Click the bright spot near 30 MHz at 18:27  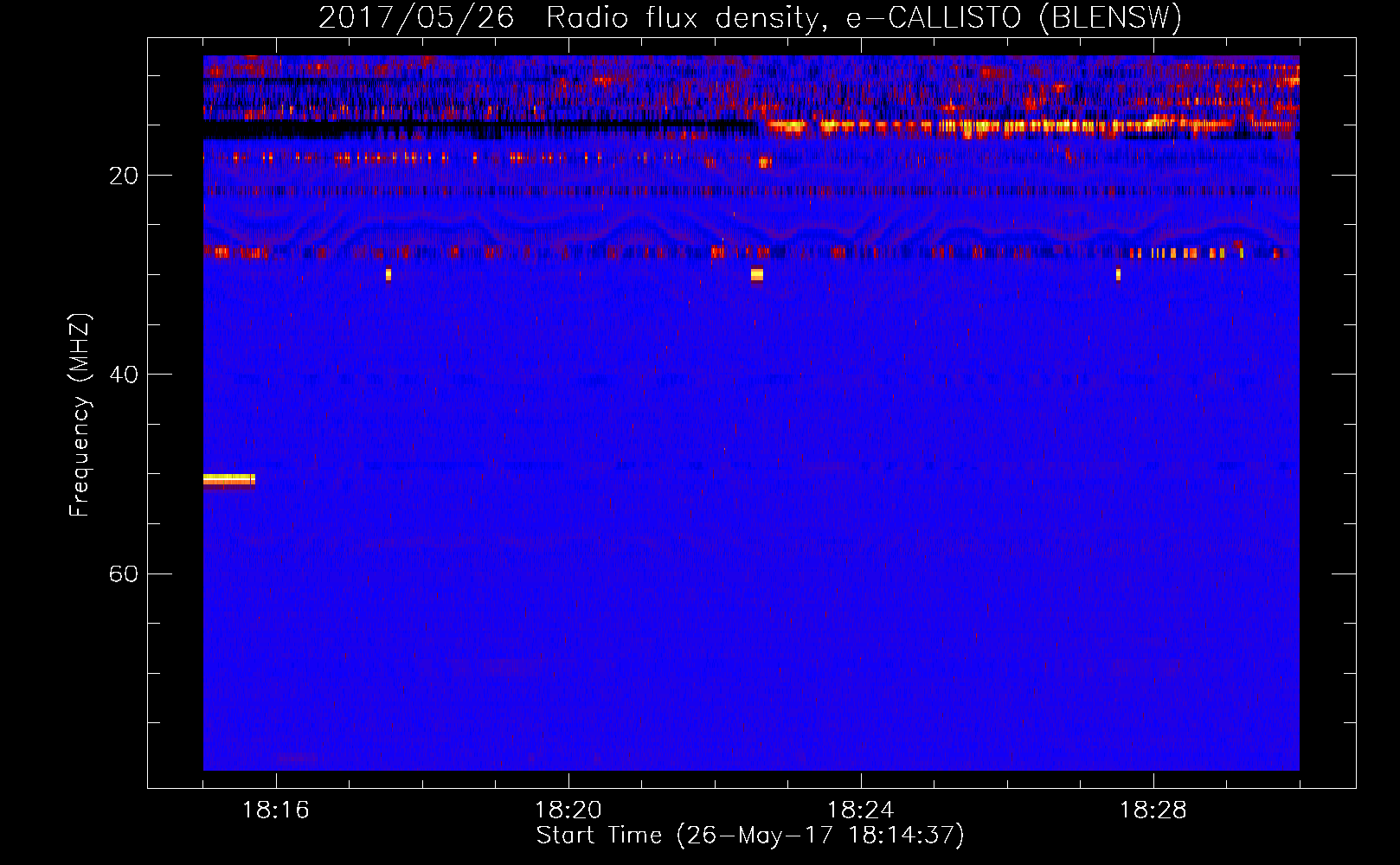[1118, 274]
